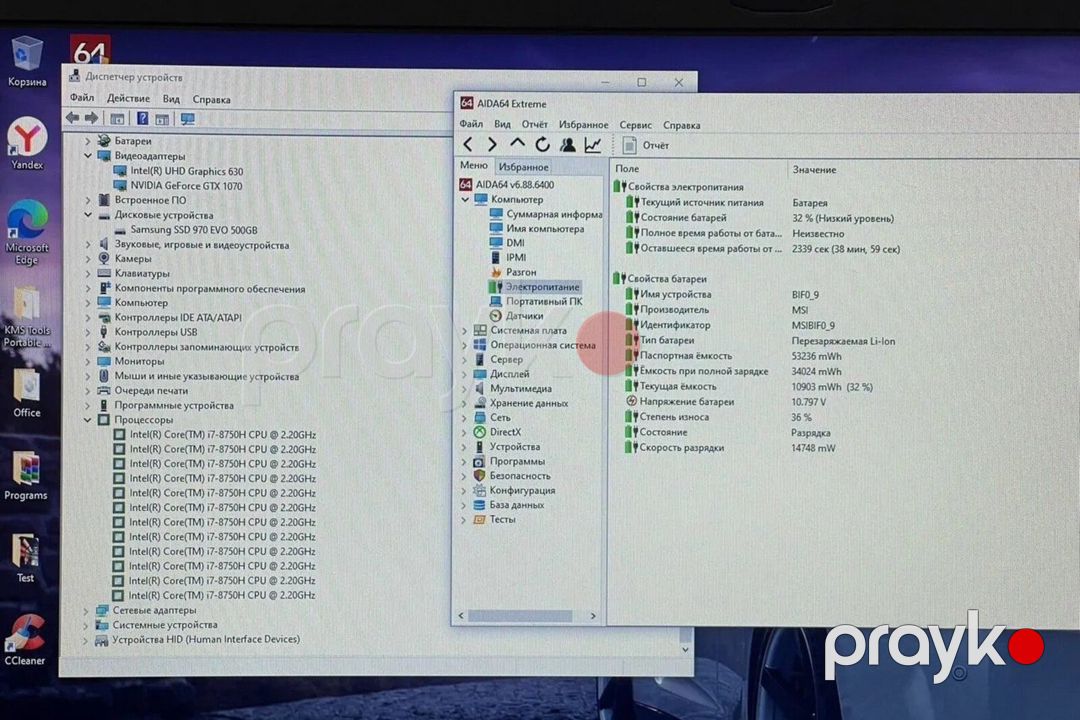Select the Разгон item in AIDA64 tree

521,272
